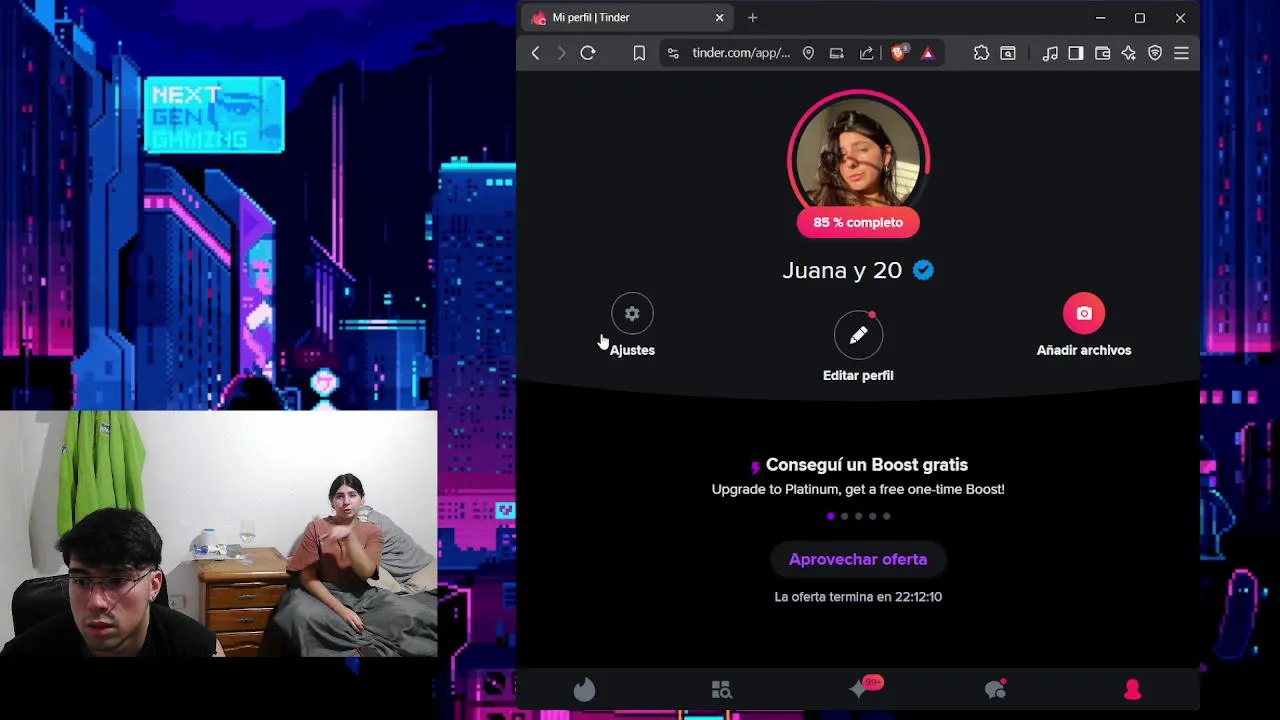This screenshot has width=1280, height=720.
Task: Click the profile photo circle
Action: pyautogui.click(x=858, y=155)
